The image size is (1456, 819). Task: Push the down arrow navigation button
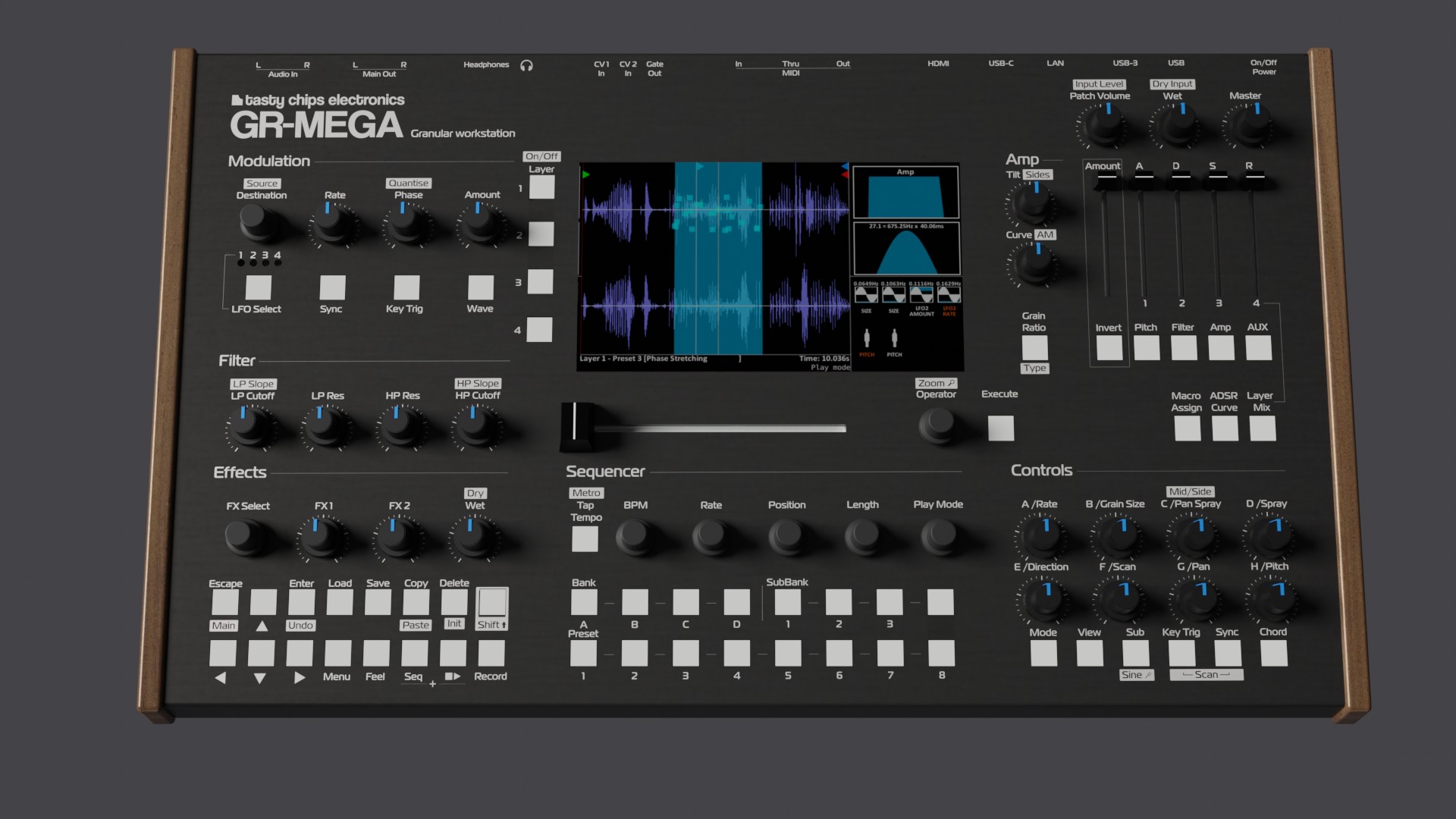click(x=261, y=653)
